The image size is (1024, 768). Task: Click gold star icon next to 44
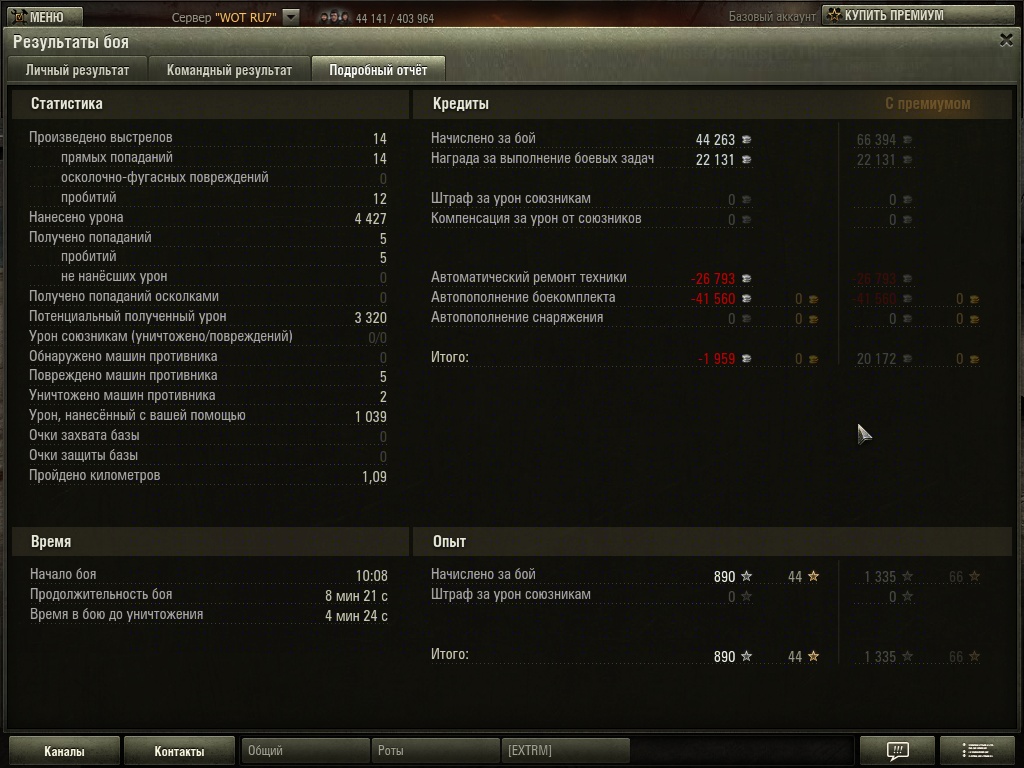pos(813,576)
